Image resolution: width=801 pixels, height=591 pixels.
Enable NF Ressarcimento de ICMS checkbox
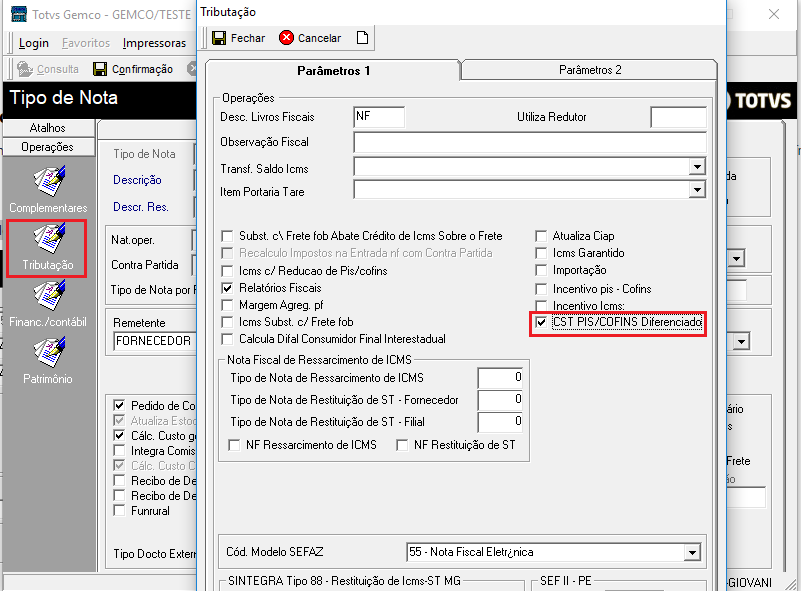click(234, 445)
